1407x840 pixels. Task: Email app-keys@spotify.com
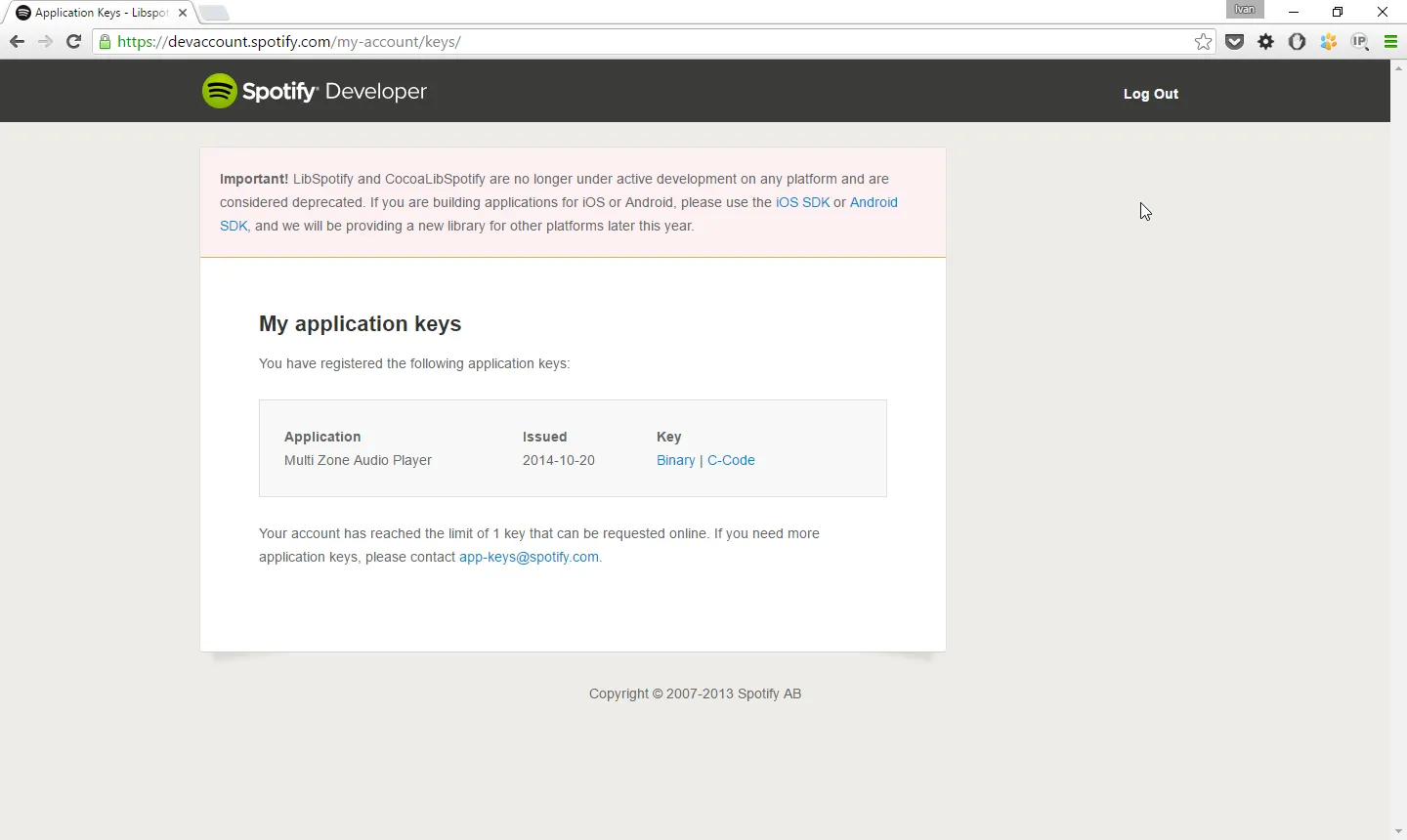(x=529, y=557)
